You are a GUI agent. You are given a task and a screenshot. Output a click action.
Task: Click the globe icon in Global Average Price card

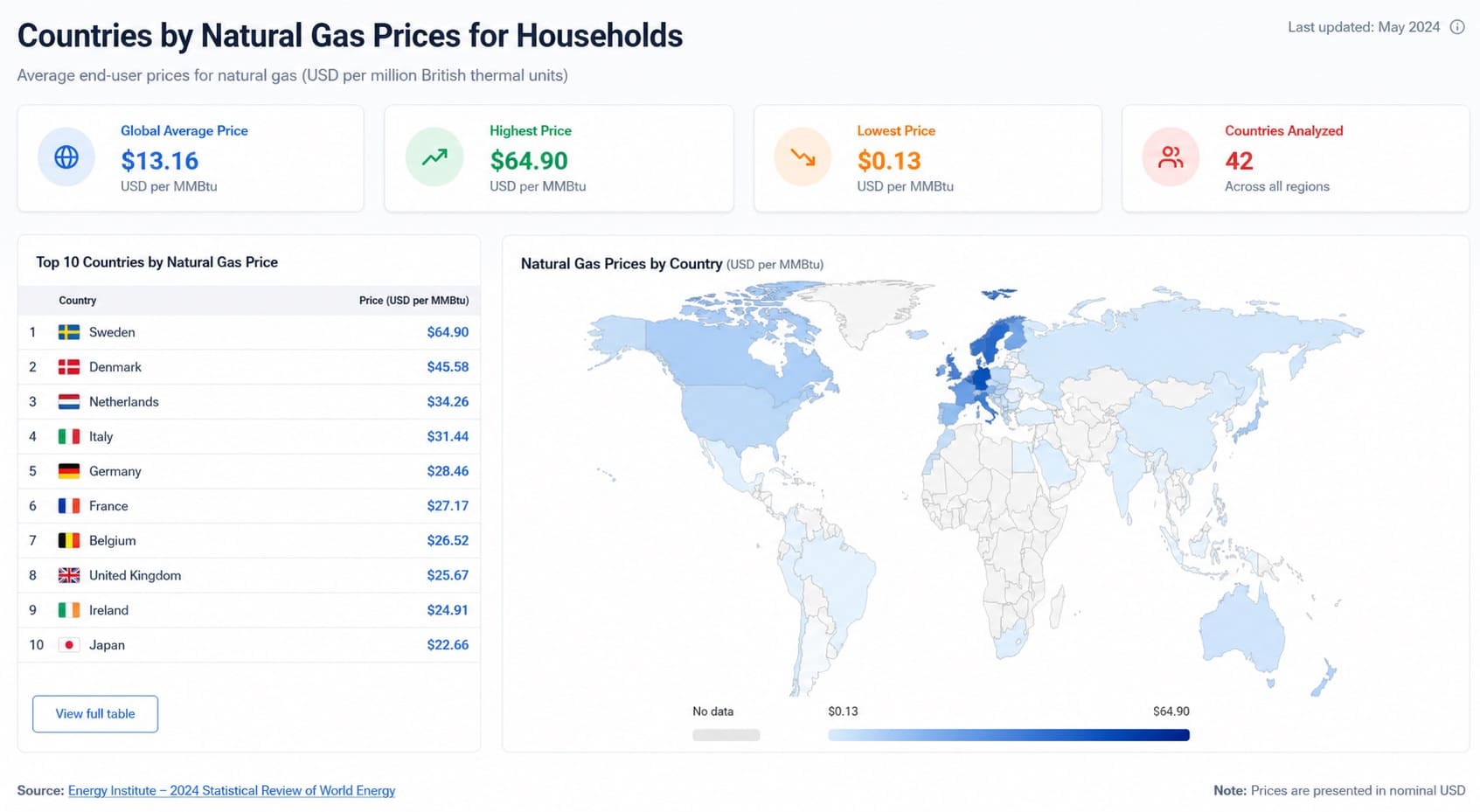click(x=66, y=157)
